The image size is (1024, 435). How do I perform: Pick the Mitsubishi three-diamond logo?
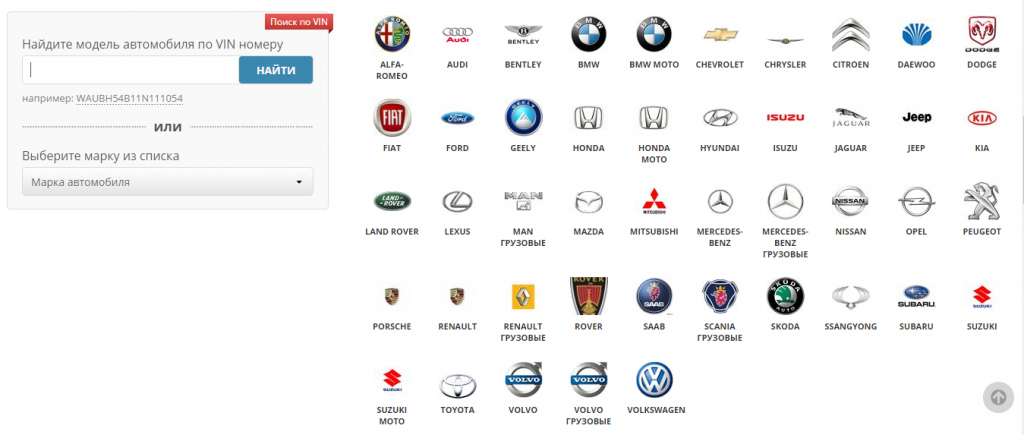coord(654,202)
